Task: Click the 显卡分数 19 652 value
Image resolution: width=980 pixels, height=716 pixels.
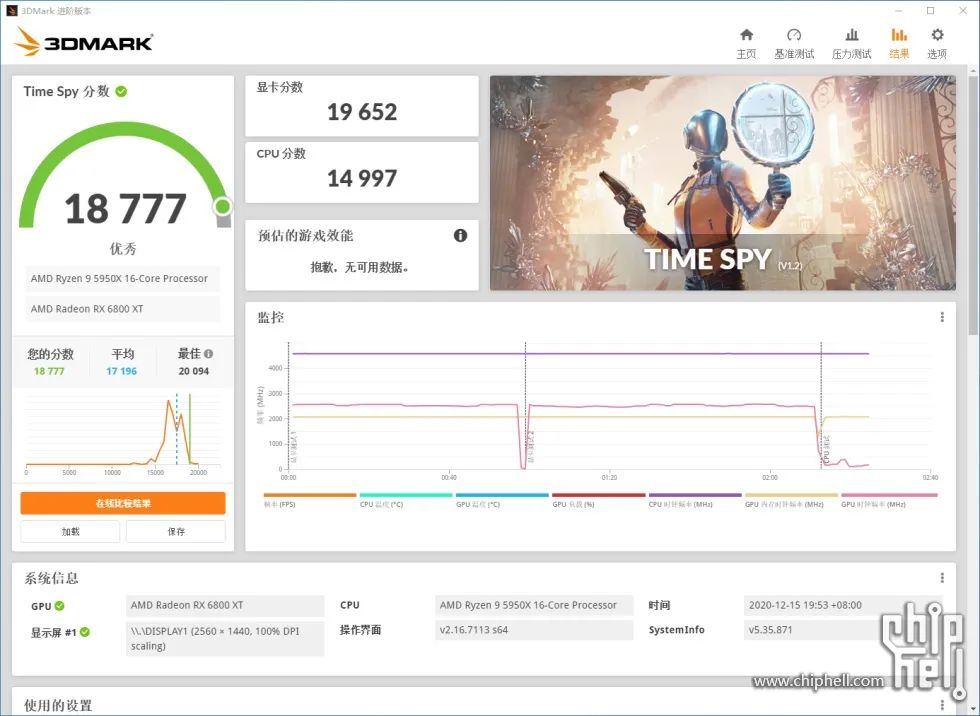Action: (362, 112)
